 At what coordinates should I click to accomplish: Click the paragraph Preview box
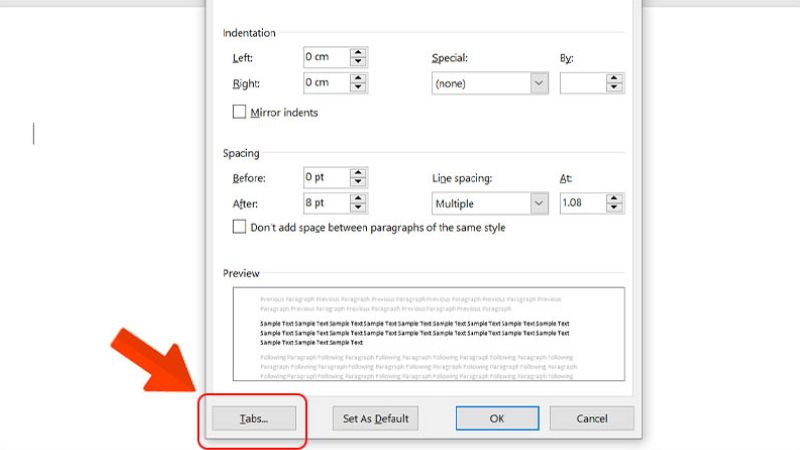click(x=429, y=334)
